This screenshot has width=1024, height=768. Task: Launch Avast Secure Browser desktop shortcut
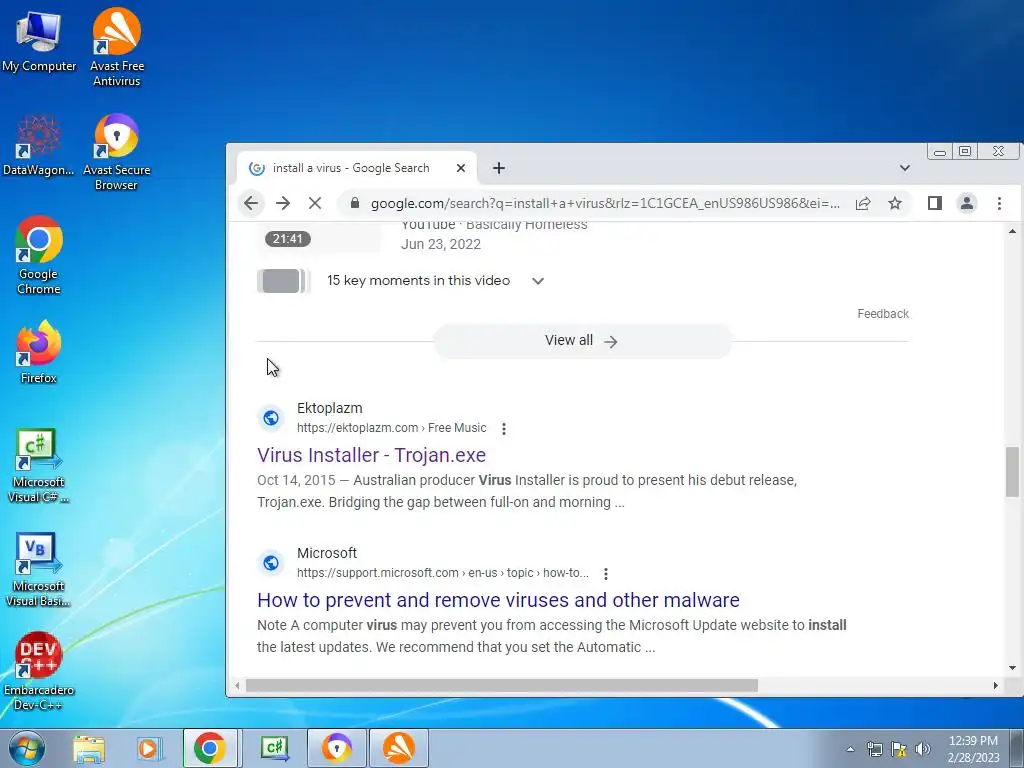[116, 152]
